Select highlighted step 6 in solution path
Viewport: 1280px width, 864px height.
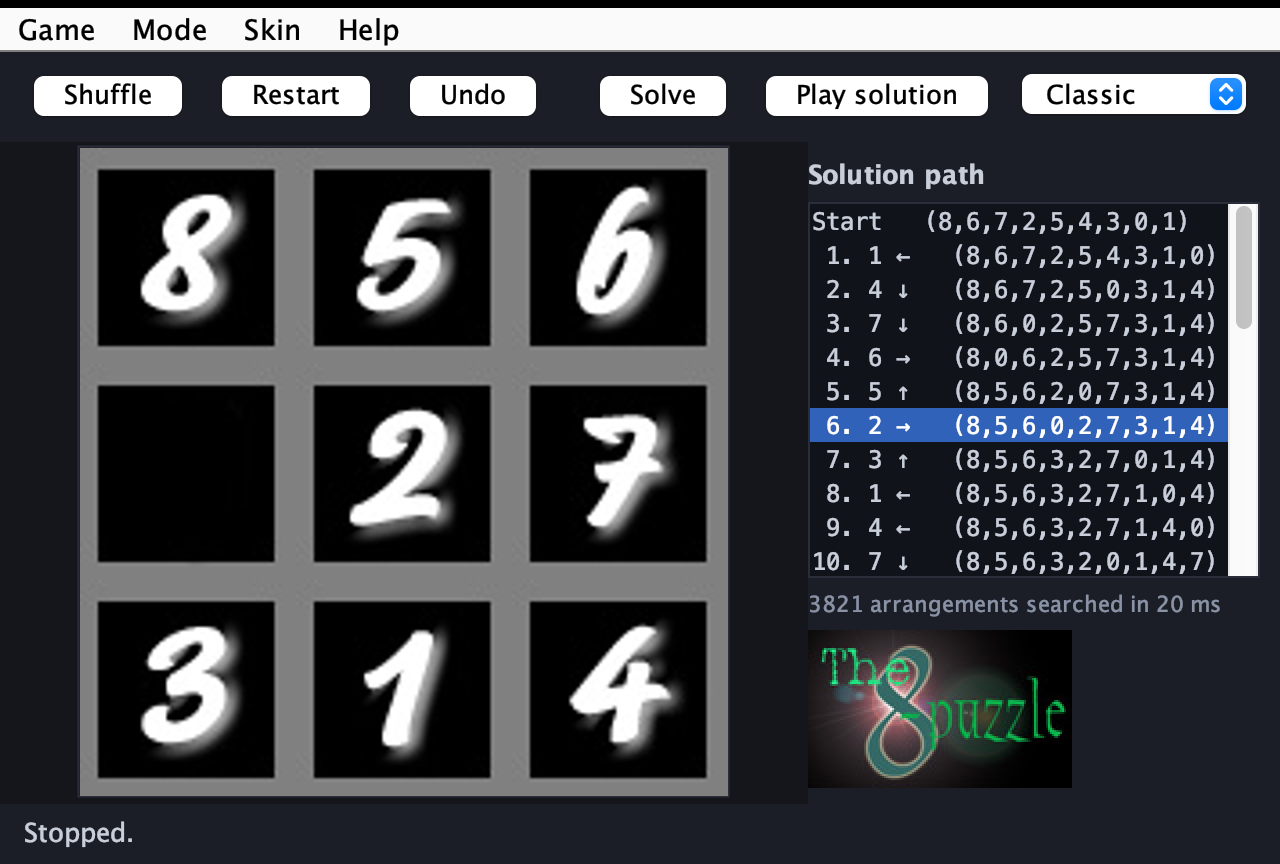pos(1019,426)
